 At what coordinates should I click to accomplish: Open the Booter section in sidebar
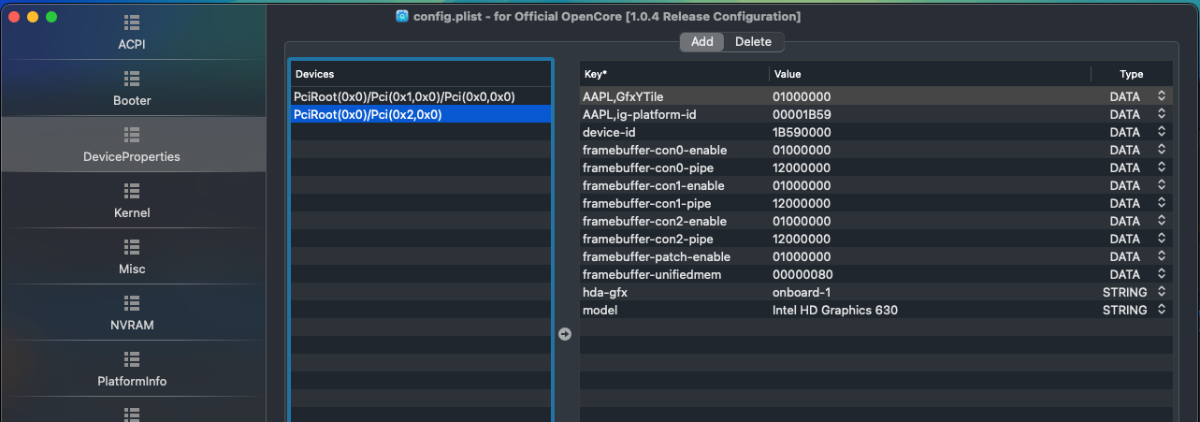click(133, 89)
